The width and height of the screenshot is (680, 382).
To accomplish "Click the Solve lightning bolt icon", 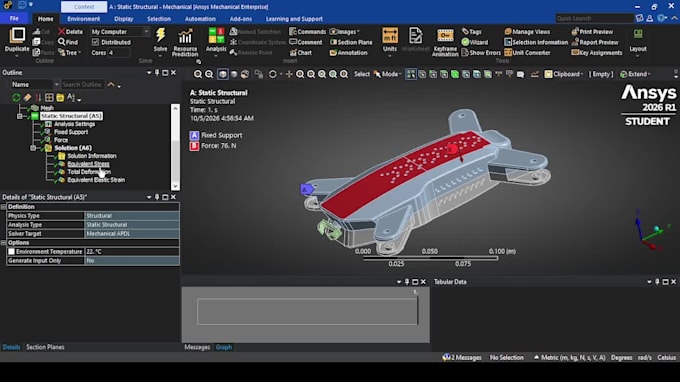I will tap(160, 36).
